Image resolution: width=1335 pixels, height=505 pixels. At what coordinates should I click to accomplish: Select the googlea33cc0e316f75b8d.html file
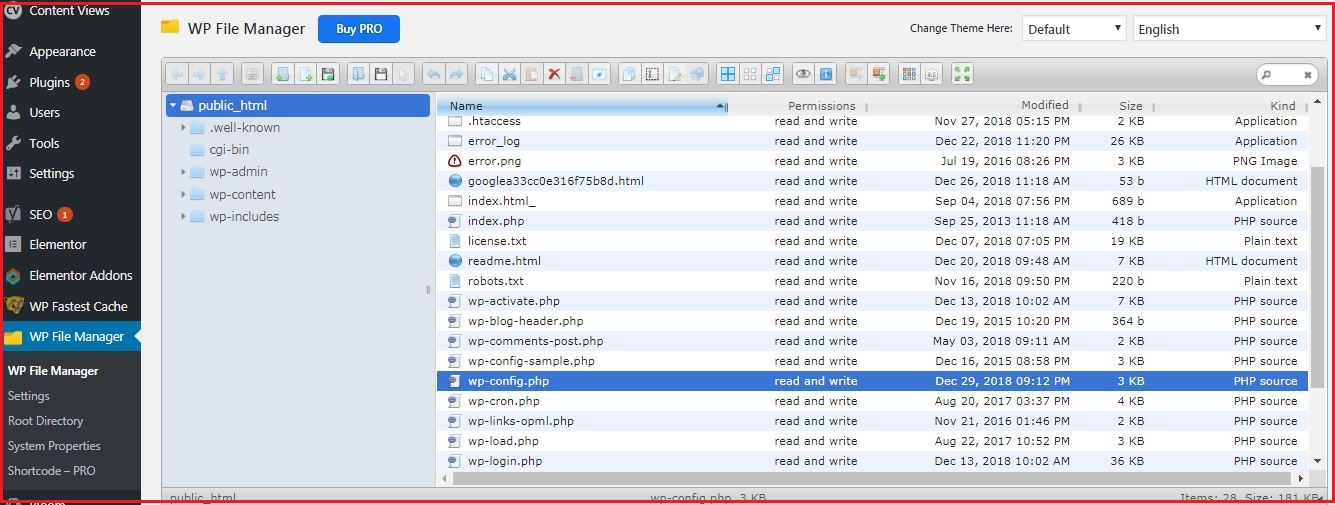coord(873,181)
